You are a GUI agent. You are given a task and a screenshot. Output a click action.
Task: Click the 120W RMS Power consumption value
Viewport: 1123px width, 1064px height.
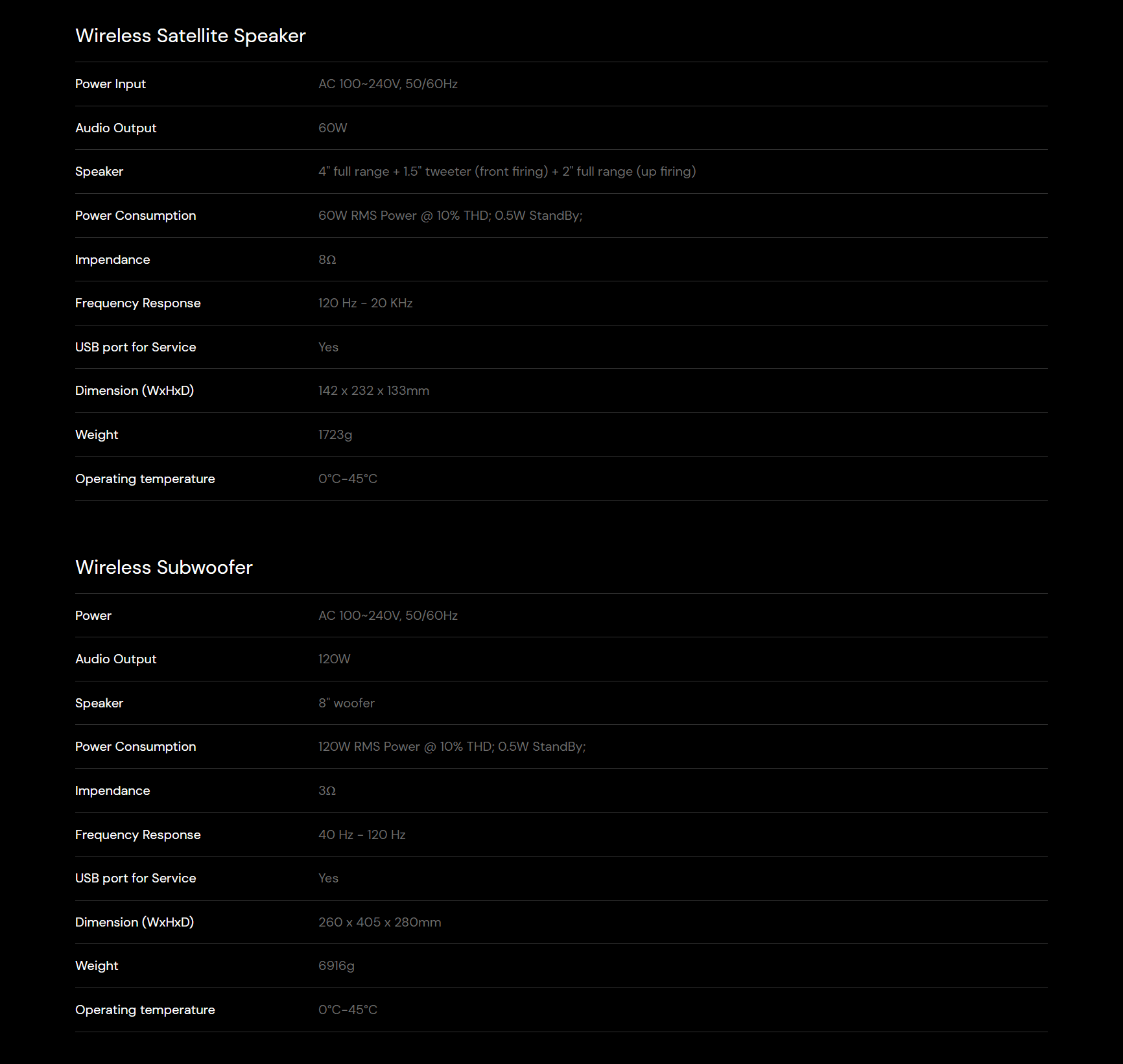[x=451, y=746]
